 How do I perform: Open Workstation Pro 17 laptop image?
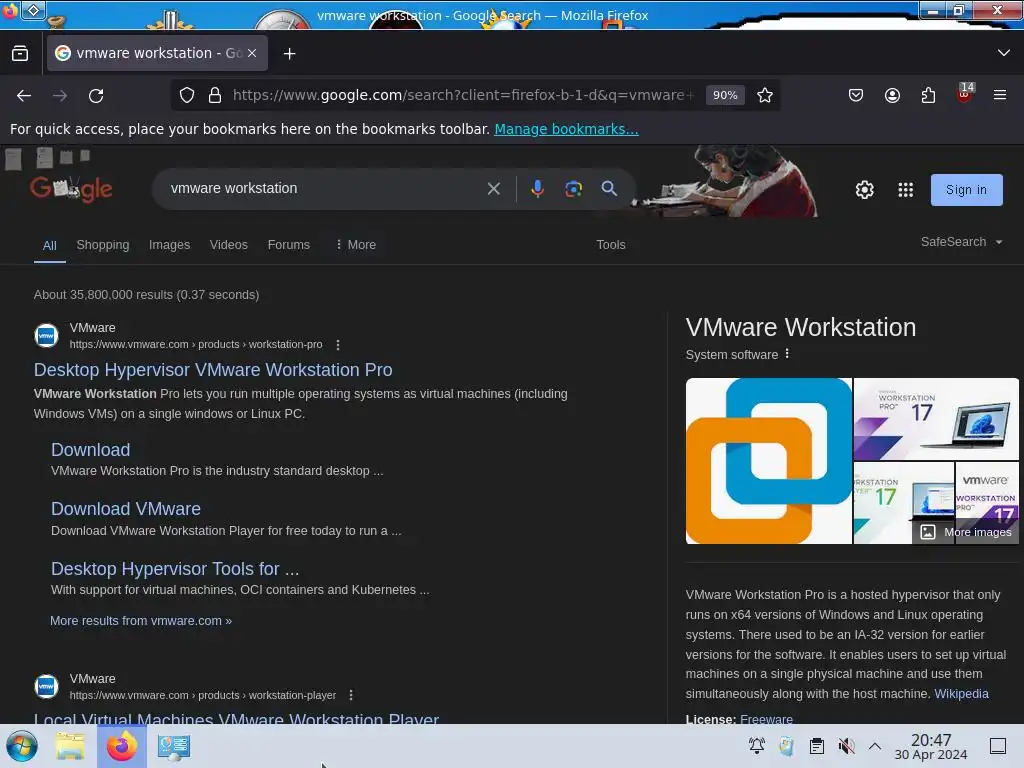[x=936, y=419]
